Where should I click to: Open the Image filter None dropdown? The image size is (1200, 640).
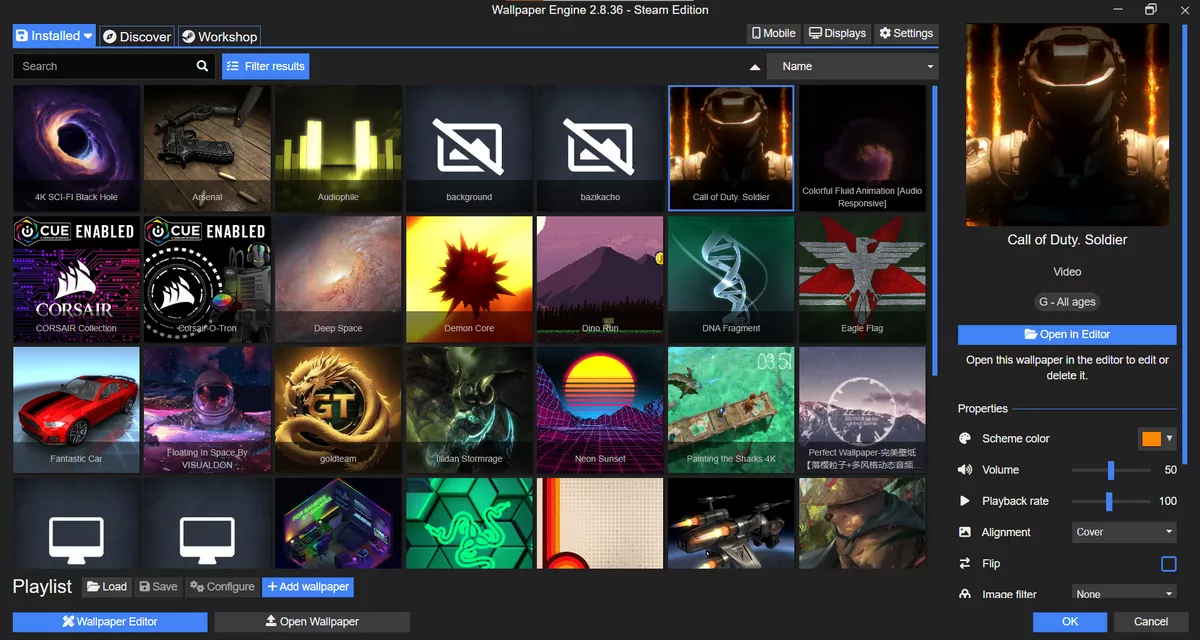pos(1124,594)
